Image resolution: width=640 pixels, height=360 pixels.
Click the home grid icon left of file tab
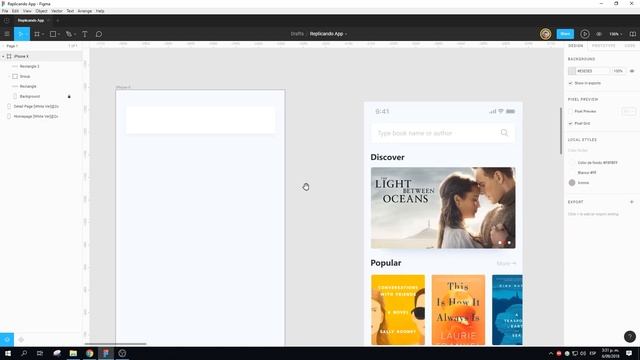pos(7,20)
